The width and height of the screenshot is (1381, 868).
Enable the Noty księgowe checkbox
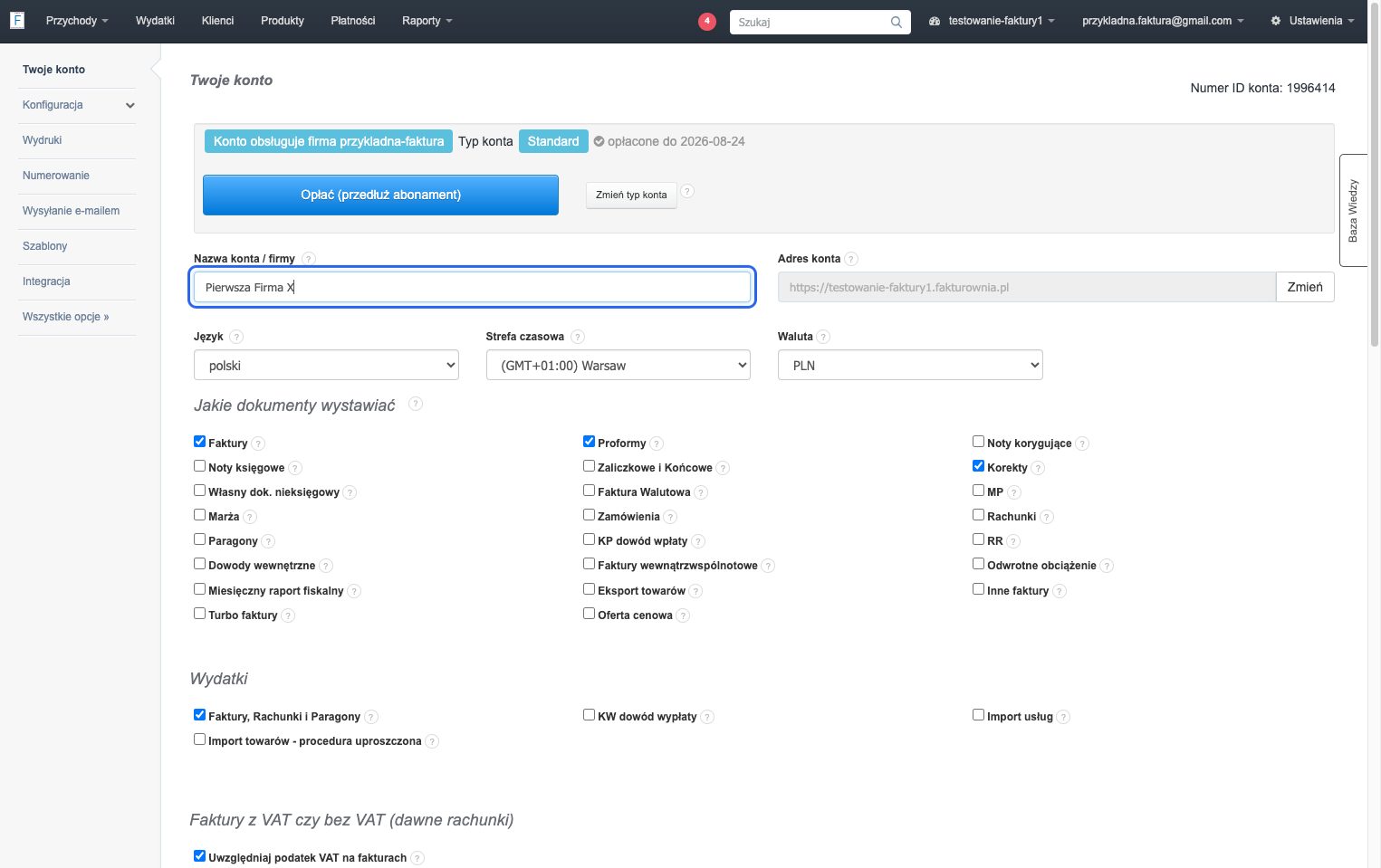click(200, 466)
